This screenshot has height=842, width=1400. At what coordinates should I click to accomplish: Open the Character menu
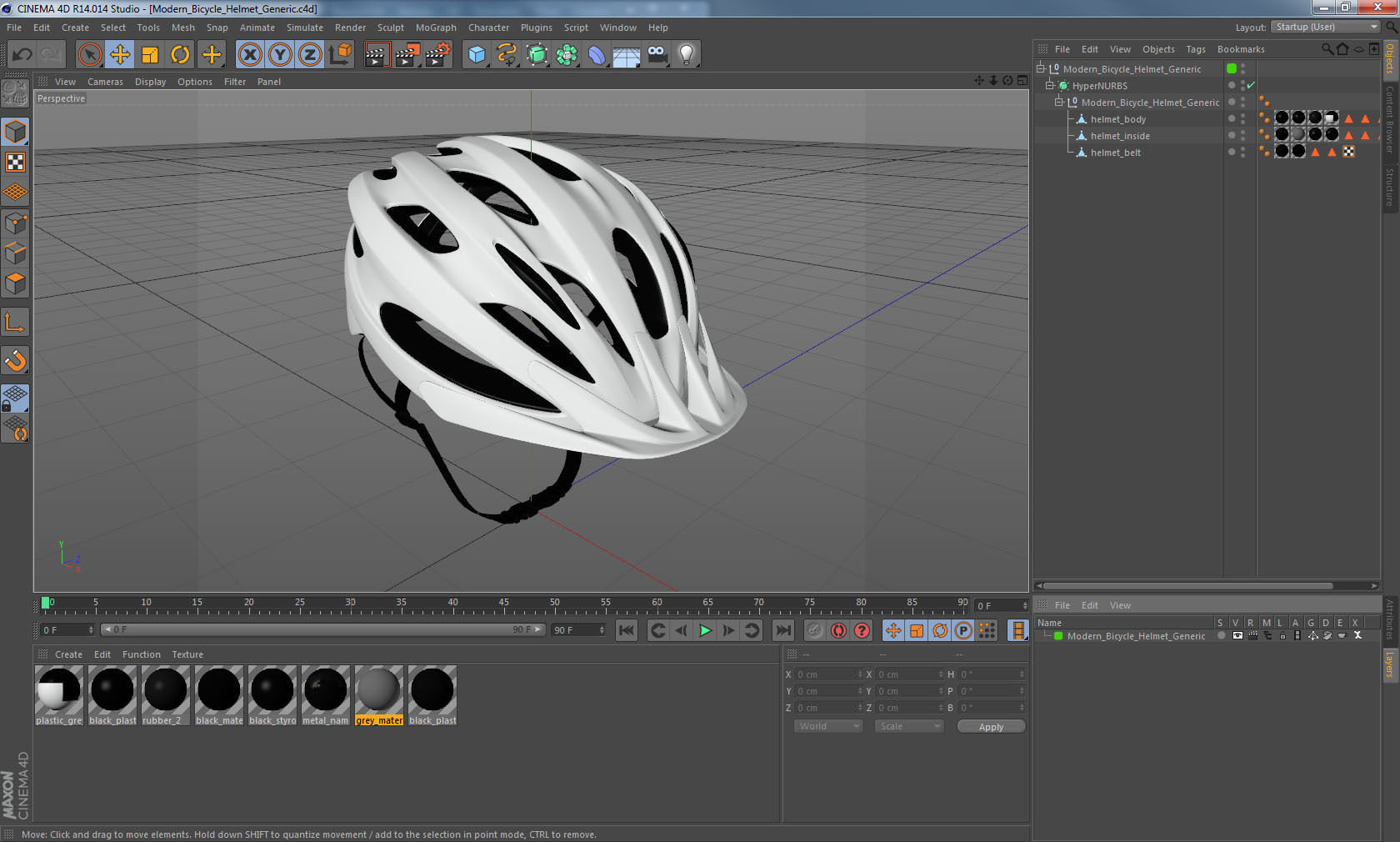[488, 28]
